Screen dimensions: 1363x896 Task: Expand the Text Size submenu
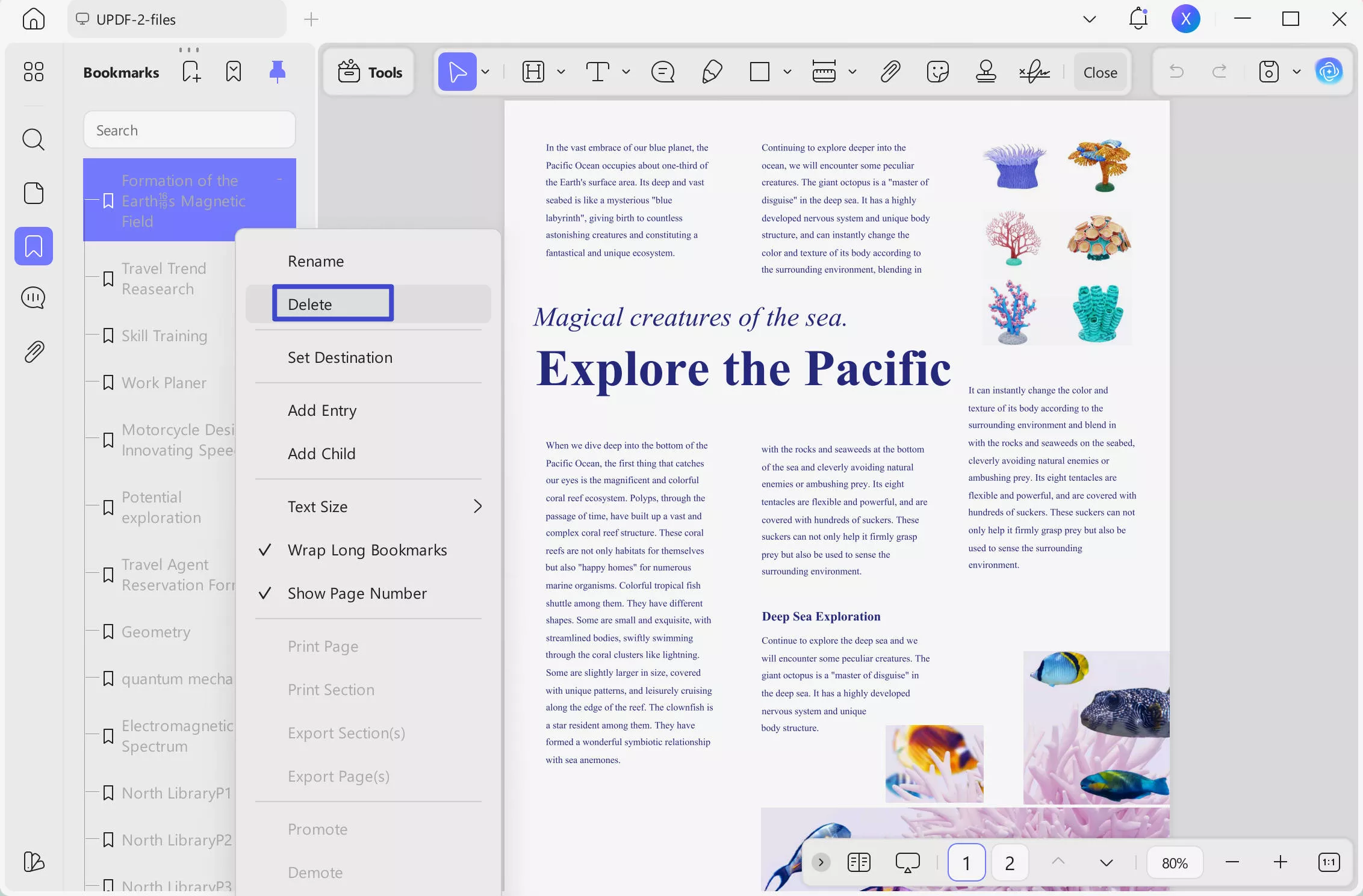477,506
